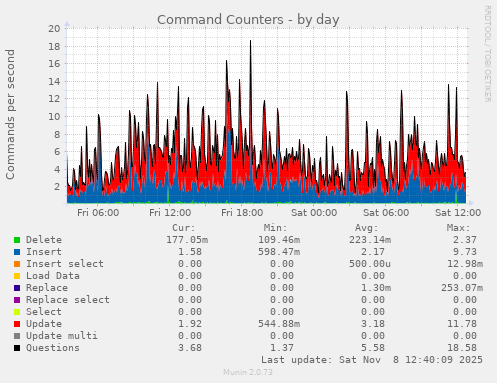Click Replace average value 1.30m

(x=376, y=288)
